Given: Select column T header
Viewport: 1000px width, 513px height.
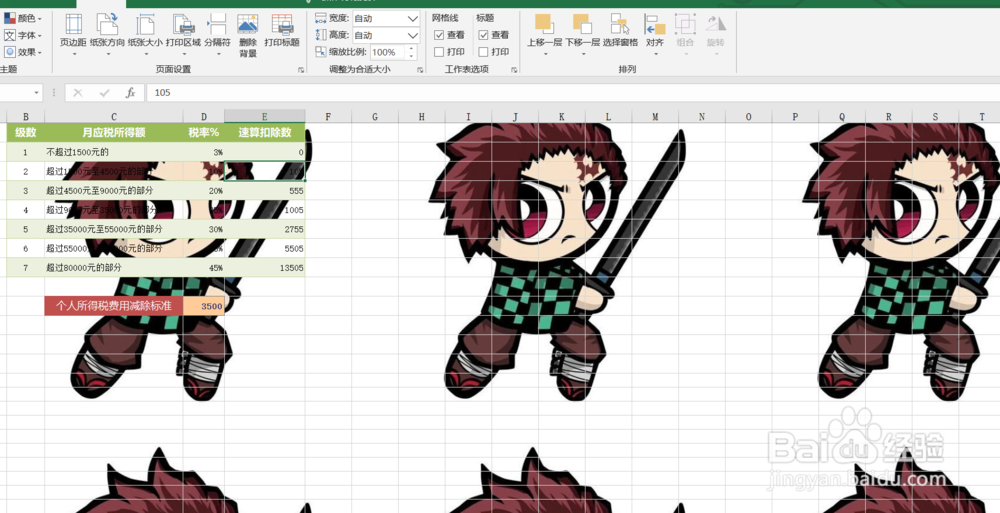Looking at the screenshot, I should [x=982, y=117].
